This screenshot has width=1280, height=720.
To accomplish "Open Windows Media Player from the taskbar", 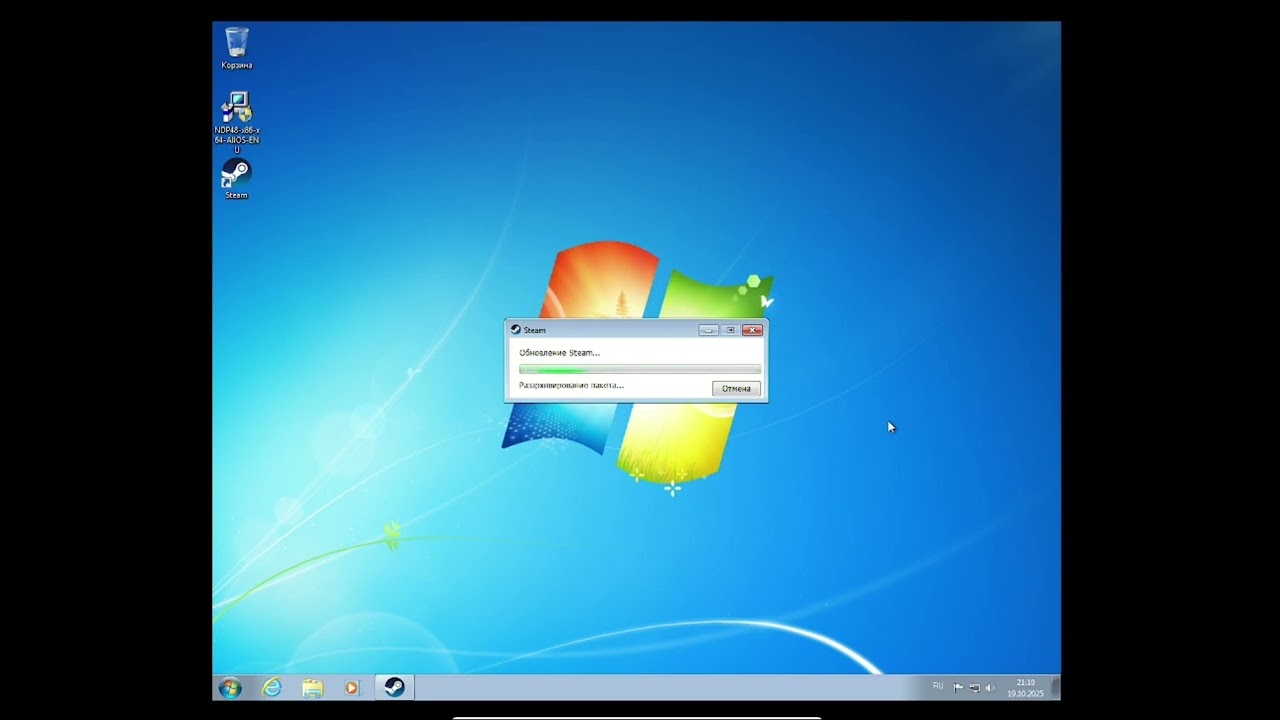I will [351, 688].
